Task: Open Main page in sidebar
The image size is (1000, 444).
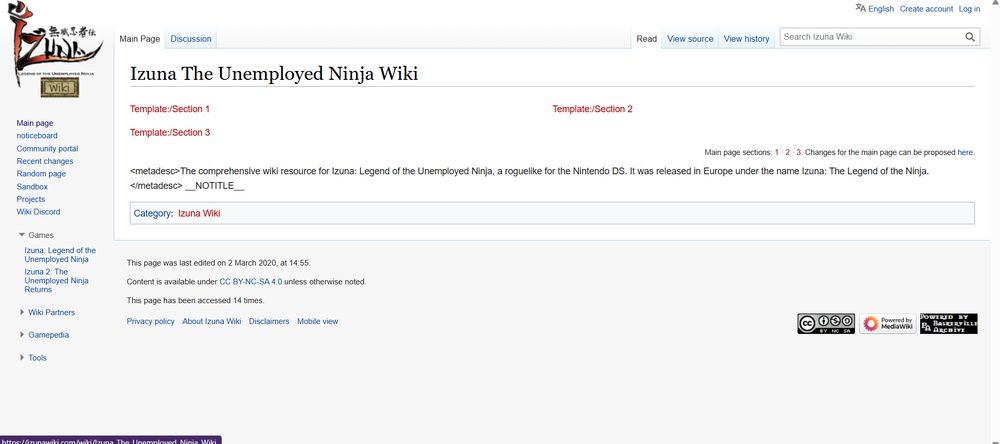Action: [35, 123]
